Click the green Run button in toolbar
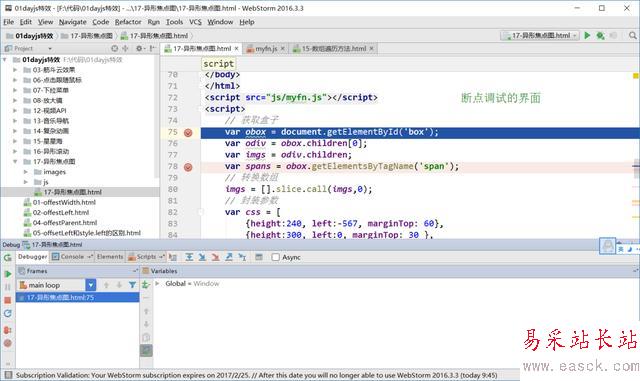Viewport: 640px width, 381px height. [587, 36]
